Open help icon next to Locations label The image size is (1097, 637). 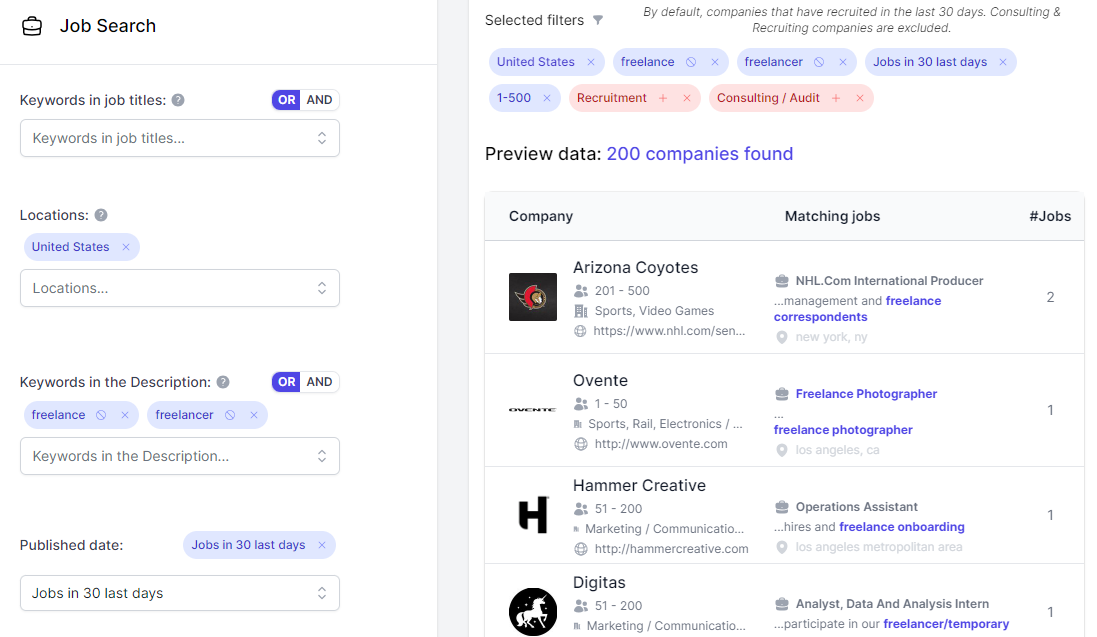(x=101, y=215)
